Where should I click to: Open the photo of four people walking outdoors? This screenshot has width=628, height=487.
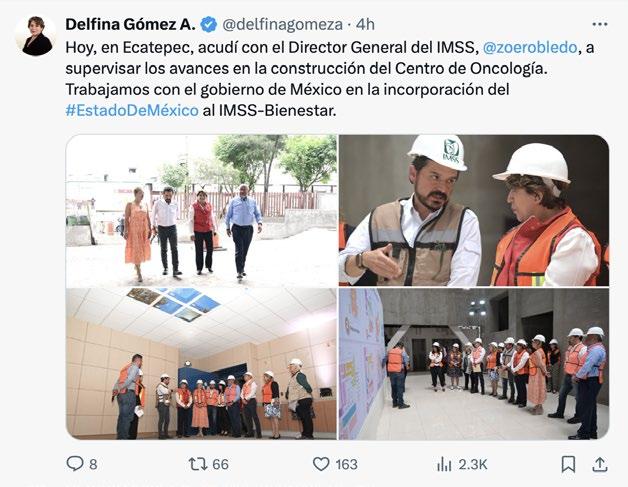[x=201, y=210]
